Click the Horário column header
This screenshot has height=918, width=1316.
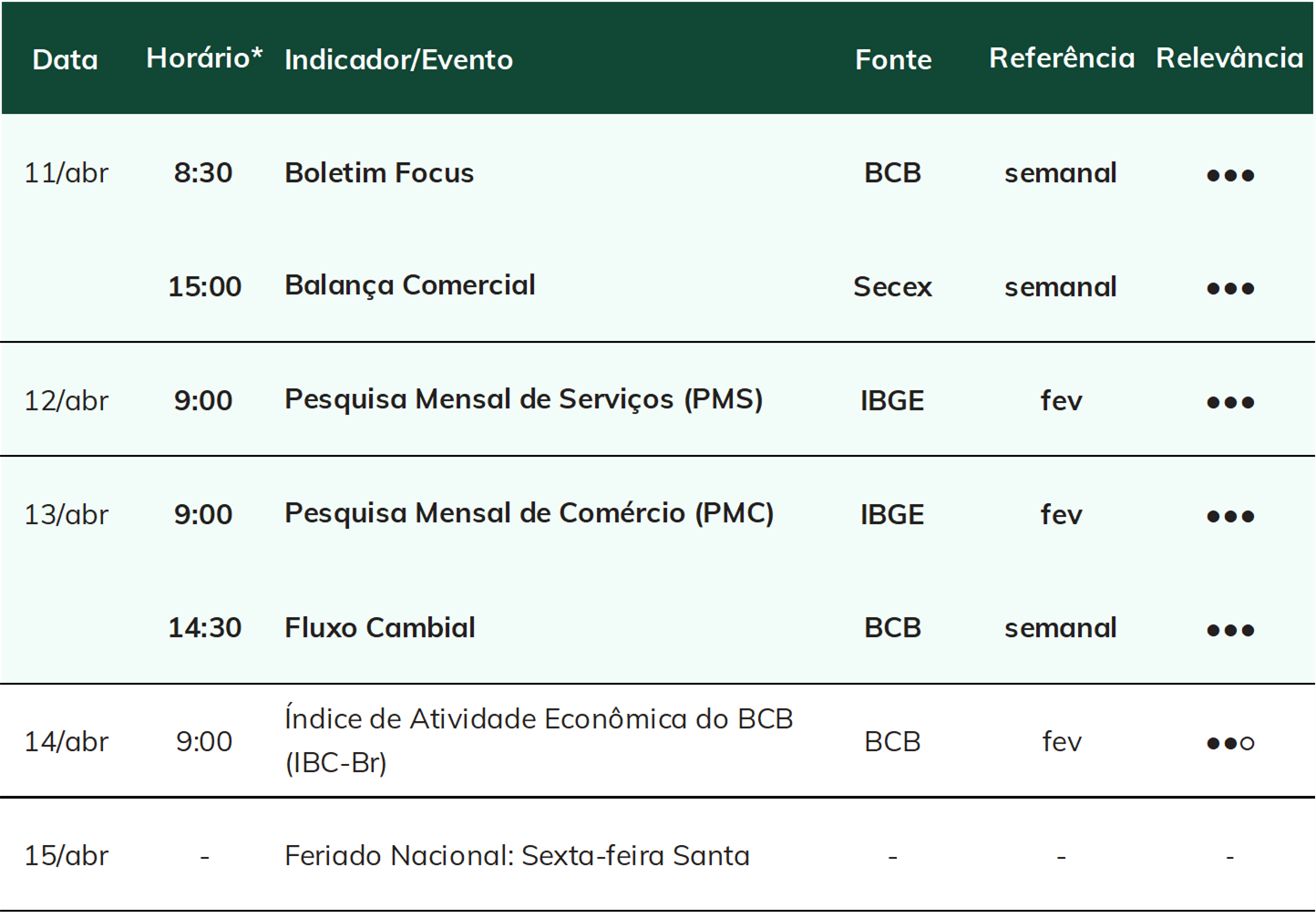(x=204, y=58)
